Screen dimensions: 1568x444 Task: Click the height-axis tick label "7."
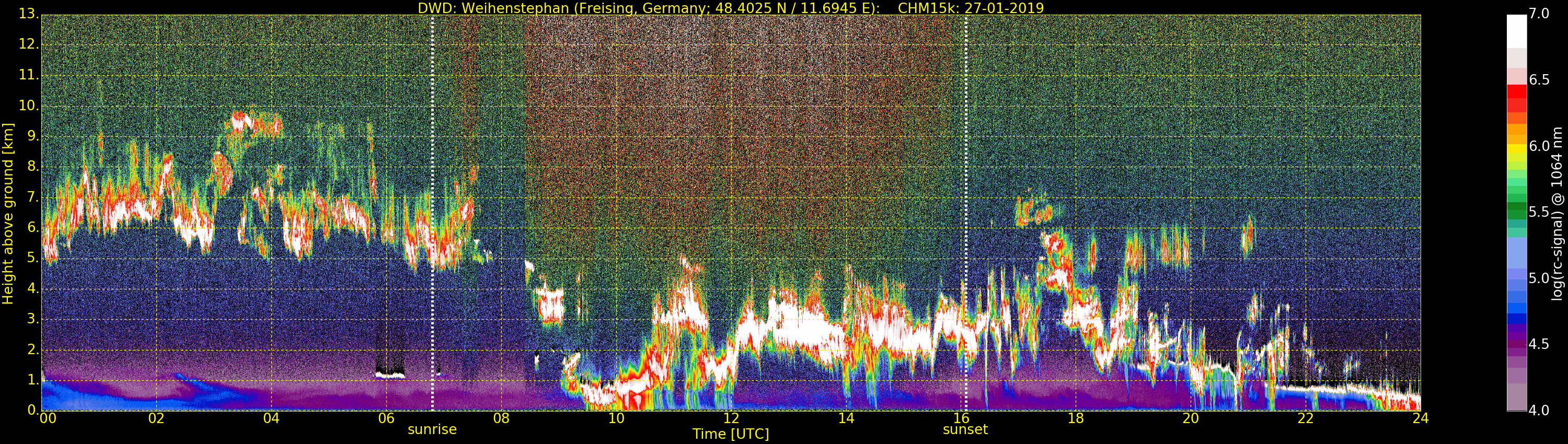32,196
